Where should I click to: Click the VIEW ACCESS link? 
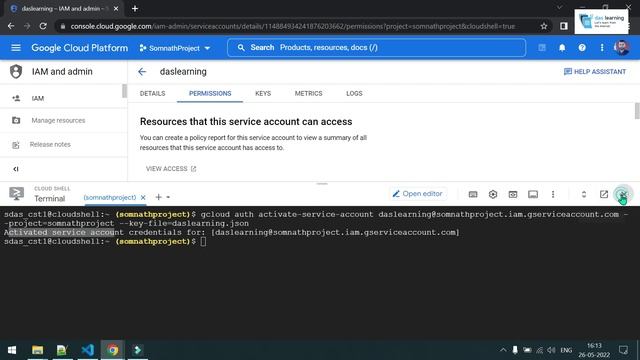click(x=171, y=169)
